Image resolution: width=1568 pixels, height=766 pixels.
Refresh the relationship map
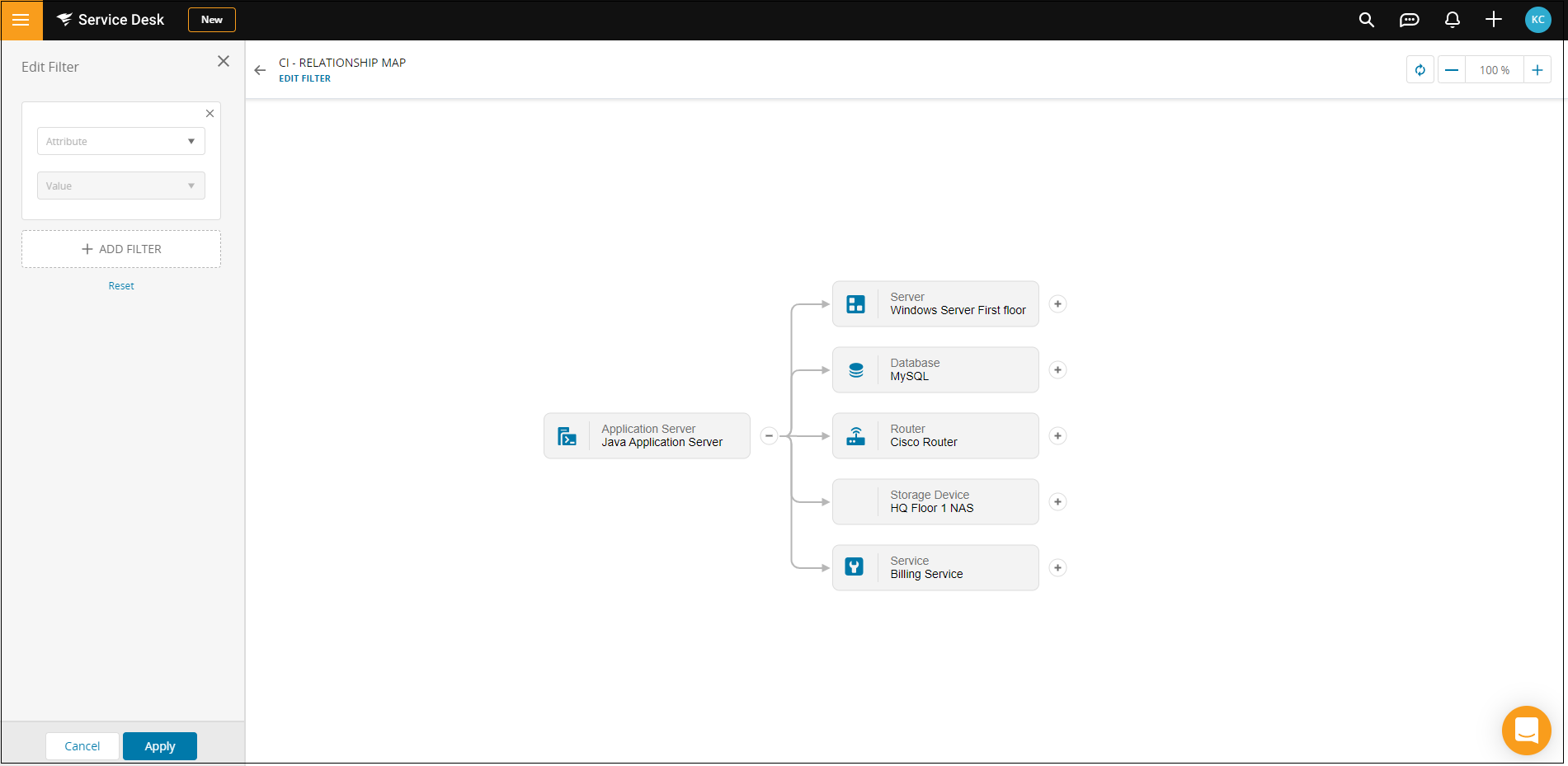[x=1420, y=70]
